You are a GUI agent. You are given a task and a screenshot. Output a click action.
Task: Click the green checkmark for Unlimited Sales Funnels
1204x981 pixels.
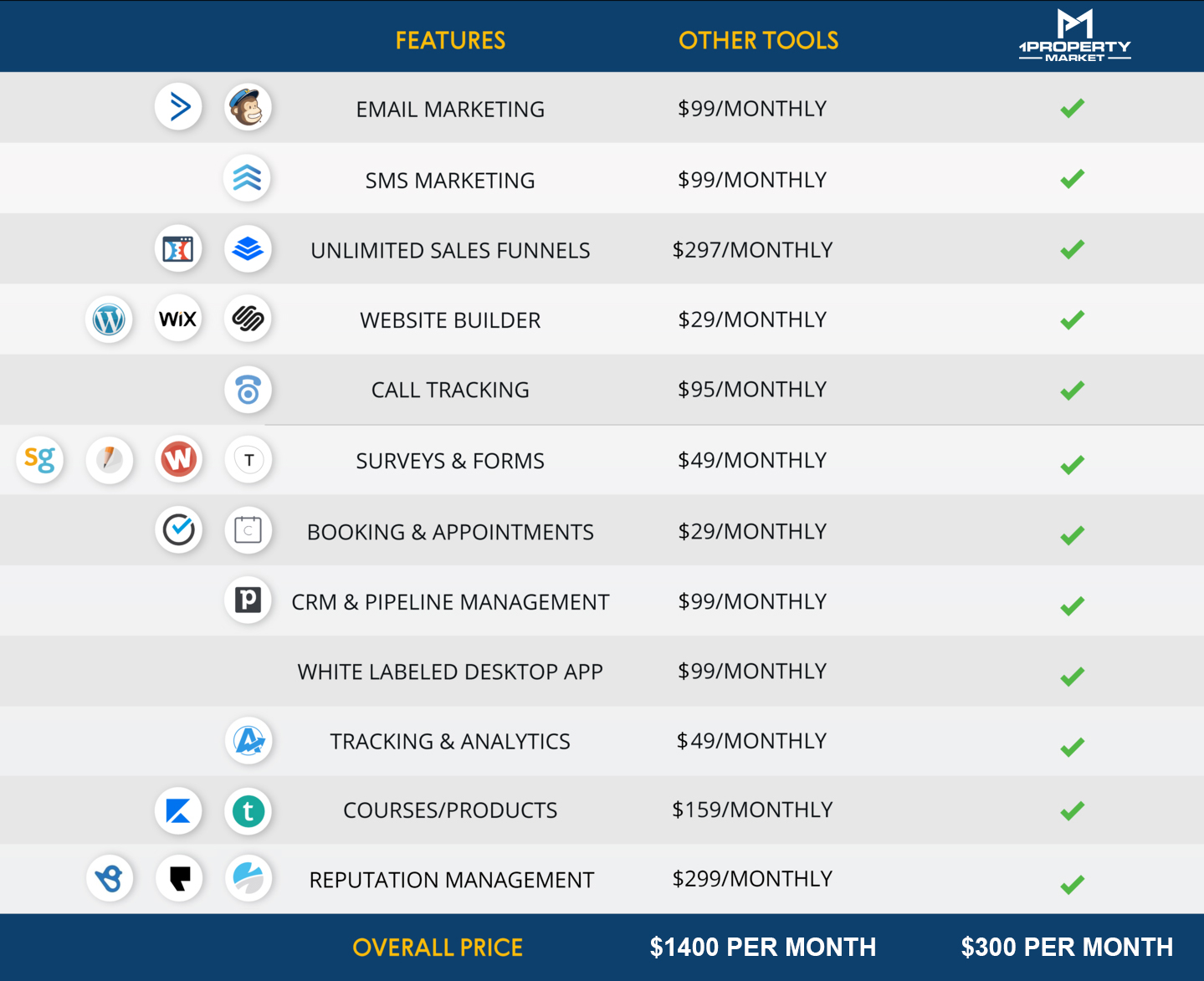coord(1072,249)
